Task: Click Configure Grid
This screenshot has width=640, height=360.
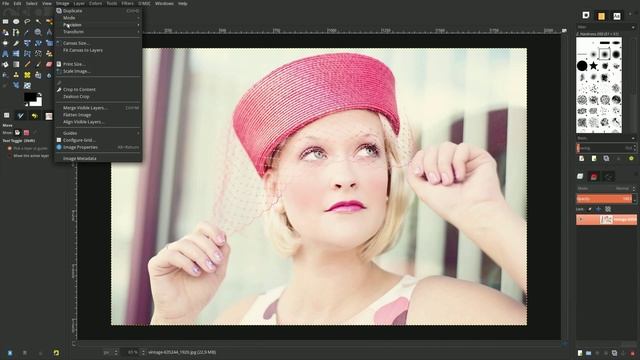Action: point(99,140)
